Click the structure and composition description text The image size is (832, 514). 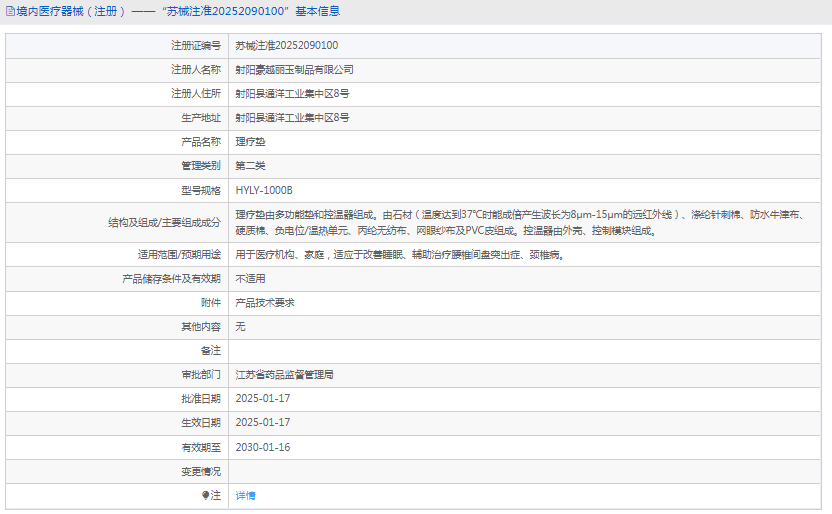520,222
